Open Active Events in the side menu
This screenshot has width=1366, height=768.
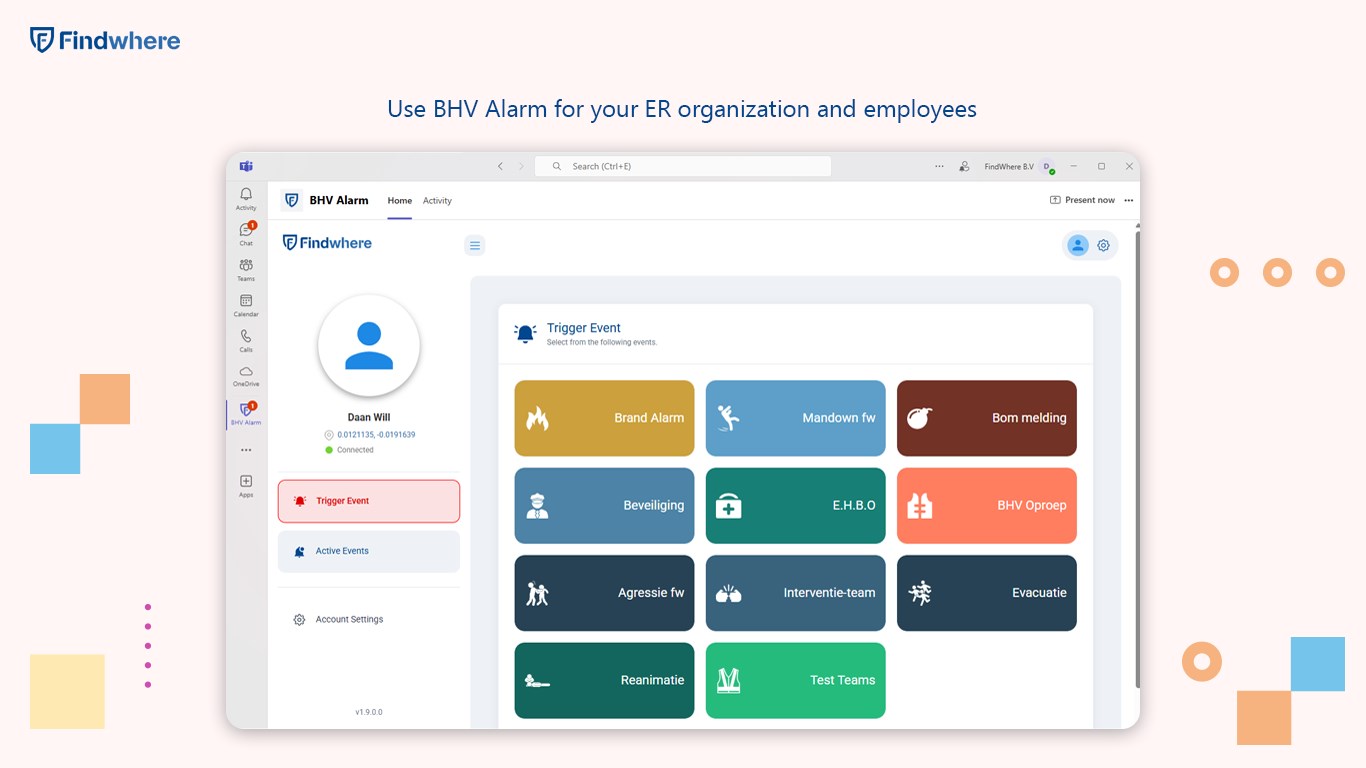point(369,551)
